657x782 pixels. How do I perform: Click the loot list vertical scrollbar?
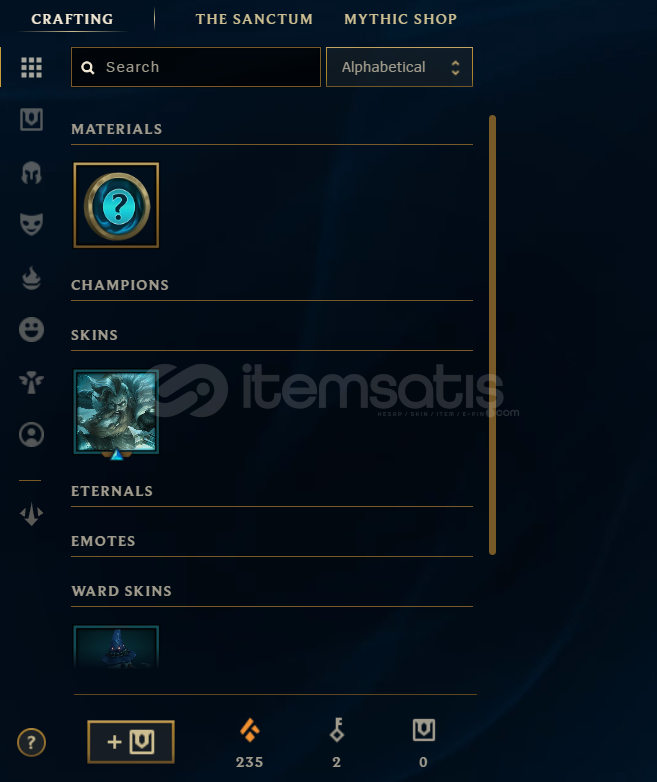(492, 335)
